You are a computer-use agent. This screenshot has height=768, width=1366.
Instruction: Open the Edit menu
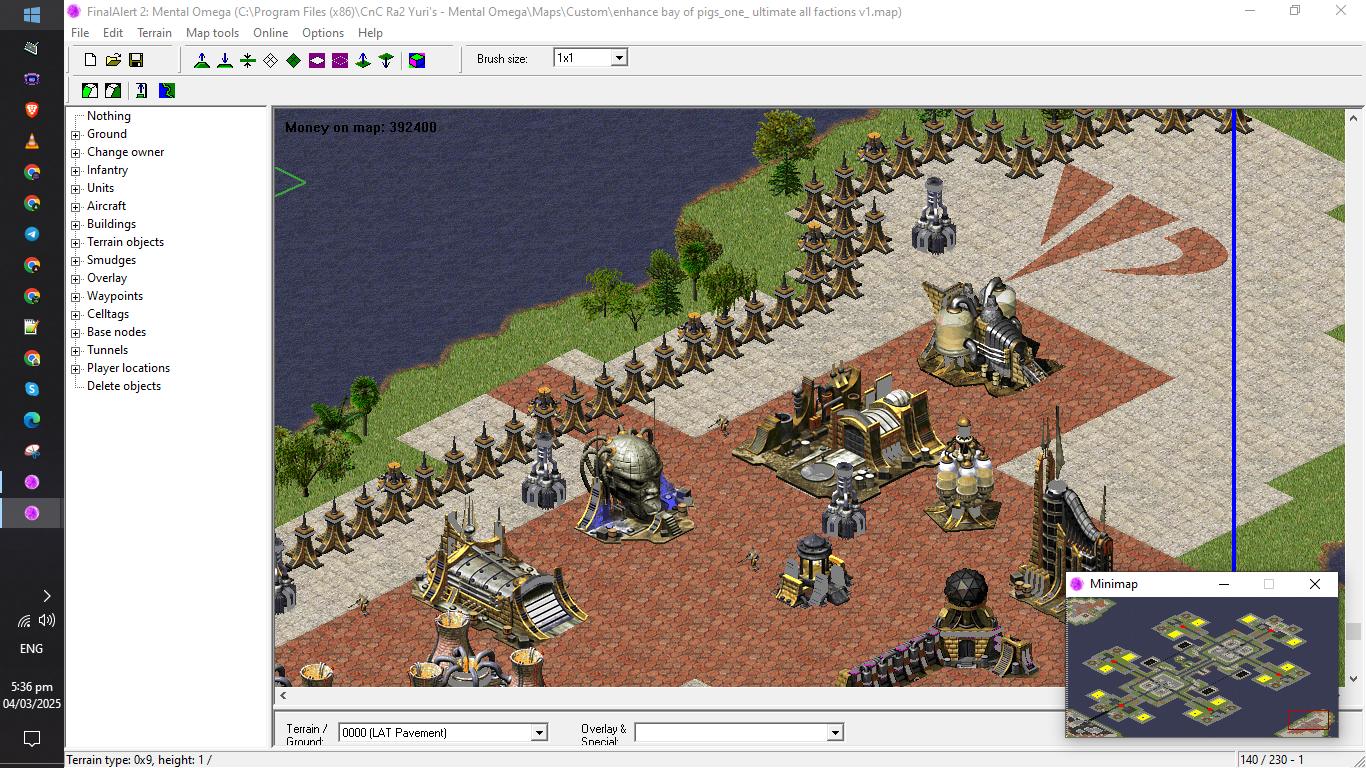pyautogui.click(x=113, y=33)
